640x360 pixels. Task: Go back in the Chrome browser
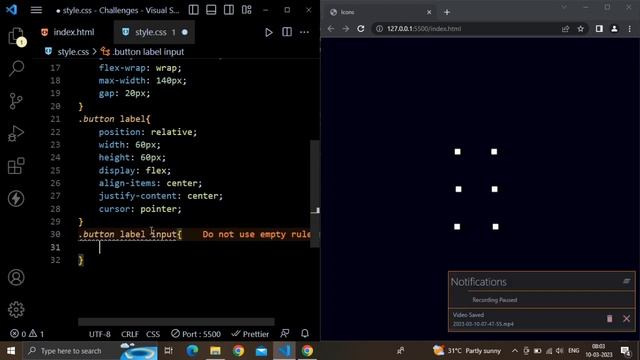pyautogui.click(x=331, y=29)
